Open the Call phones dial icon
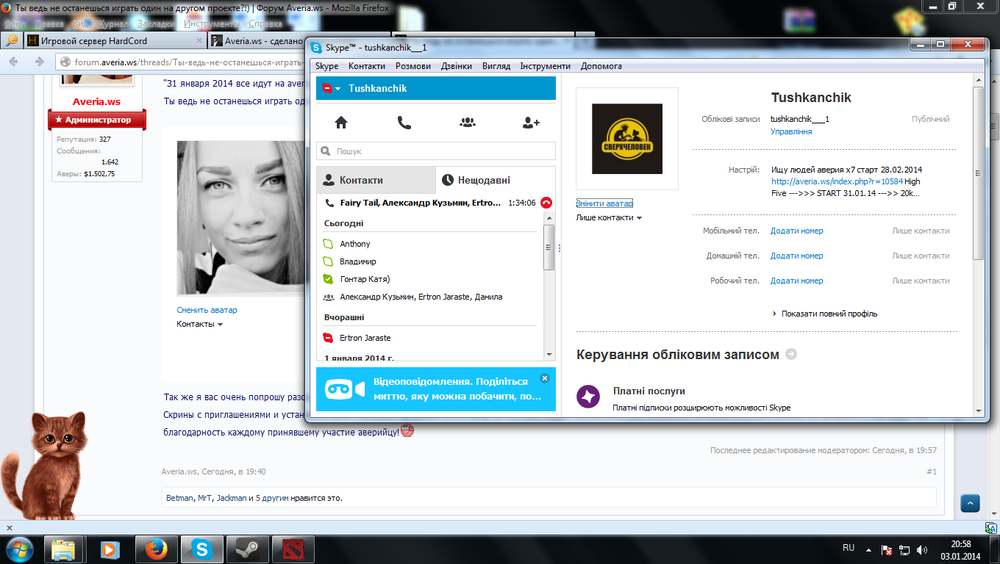Screen dimensions: 1000x564 [404, 123]
